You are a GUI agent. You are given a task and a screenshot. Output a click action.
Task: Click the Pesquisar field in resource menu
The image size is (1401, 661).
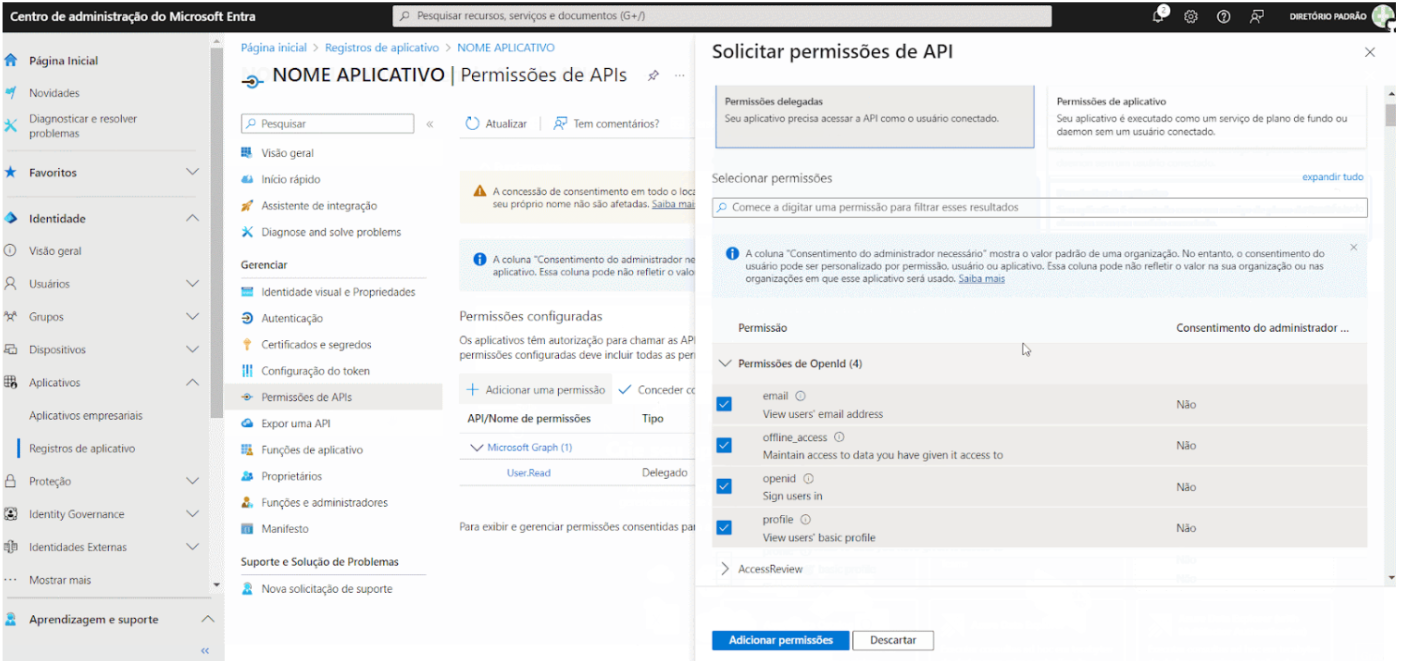[327, 124]
